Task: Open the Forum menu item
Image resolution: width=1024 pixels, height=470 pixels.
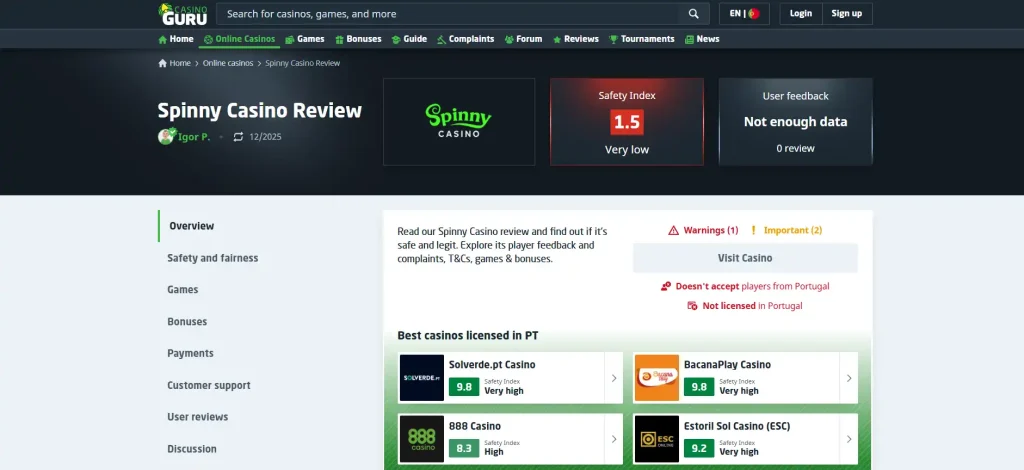Action: coord(523,39)
